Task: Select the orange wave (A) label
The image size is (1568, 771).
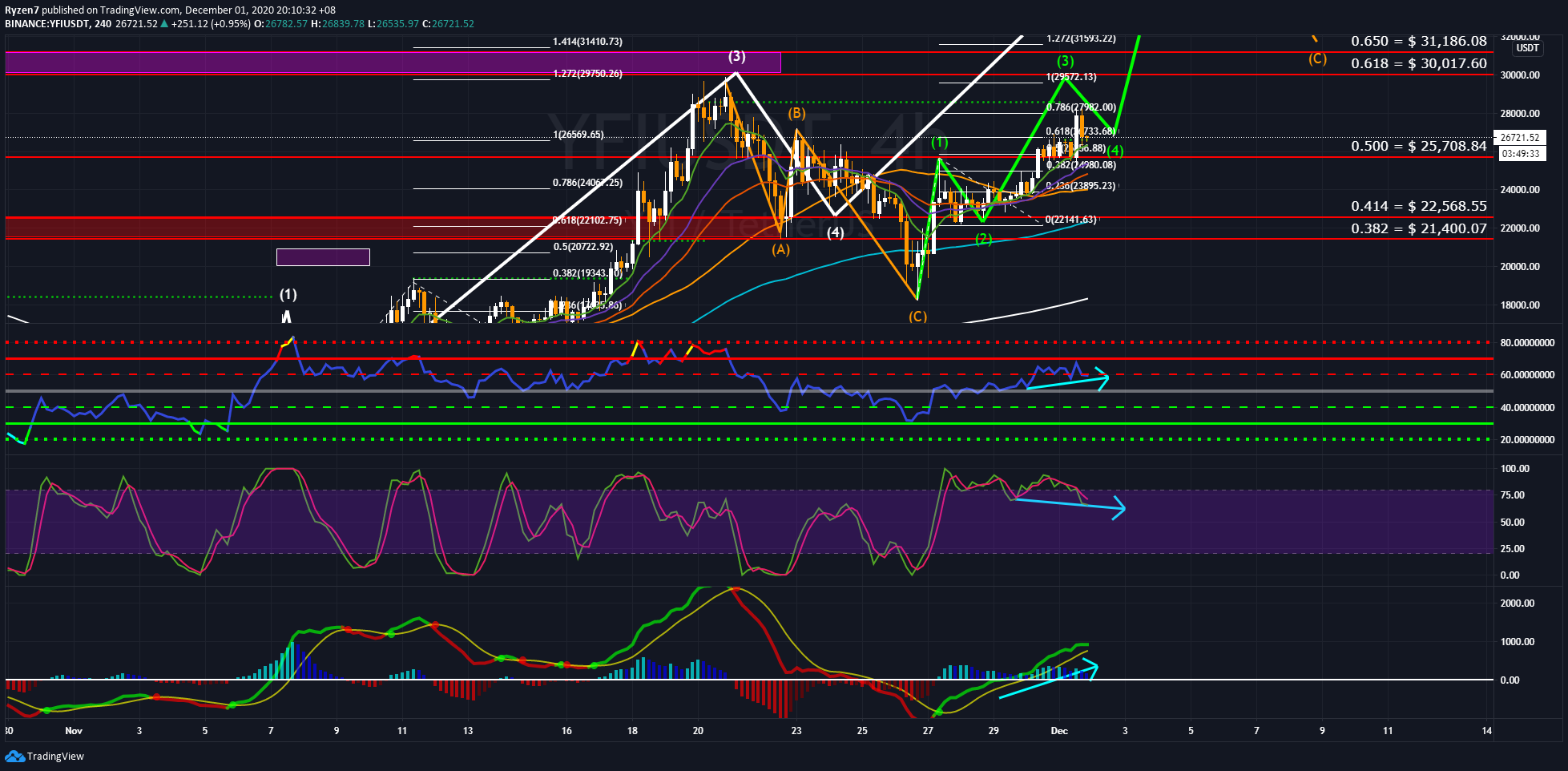Action: point(781,249)
